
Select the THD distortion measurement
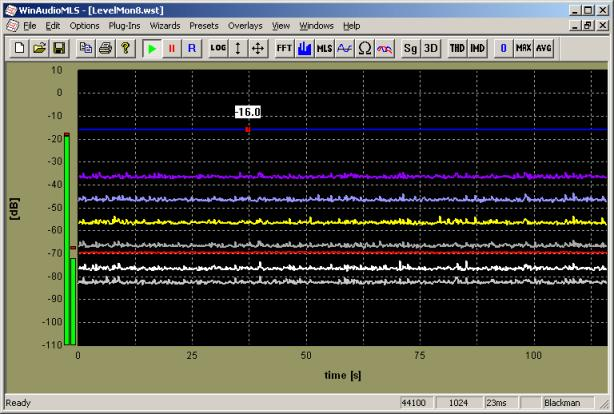pyautogui.click(x=457, y=48)
